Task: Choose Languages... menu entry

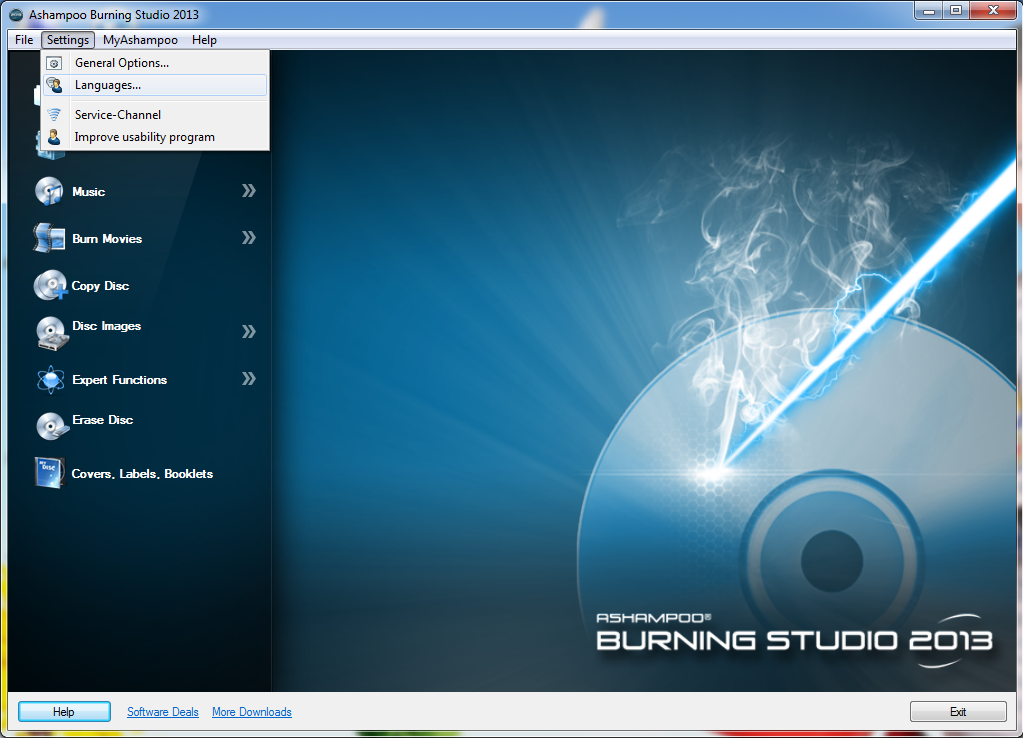Action: (x=155, y=85)
